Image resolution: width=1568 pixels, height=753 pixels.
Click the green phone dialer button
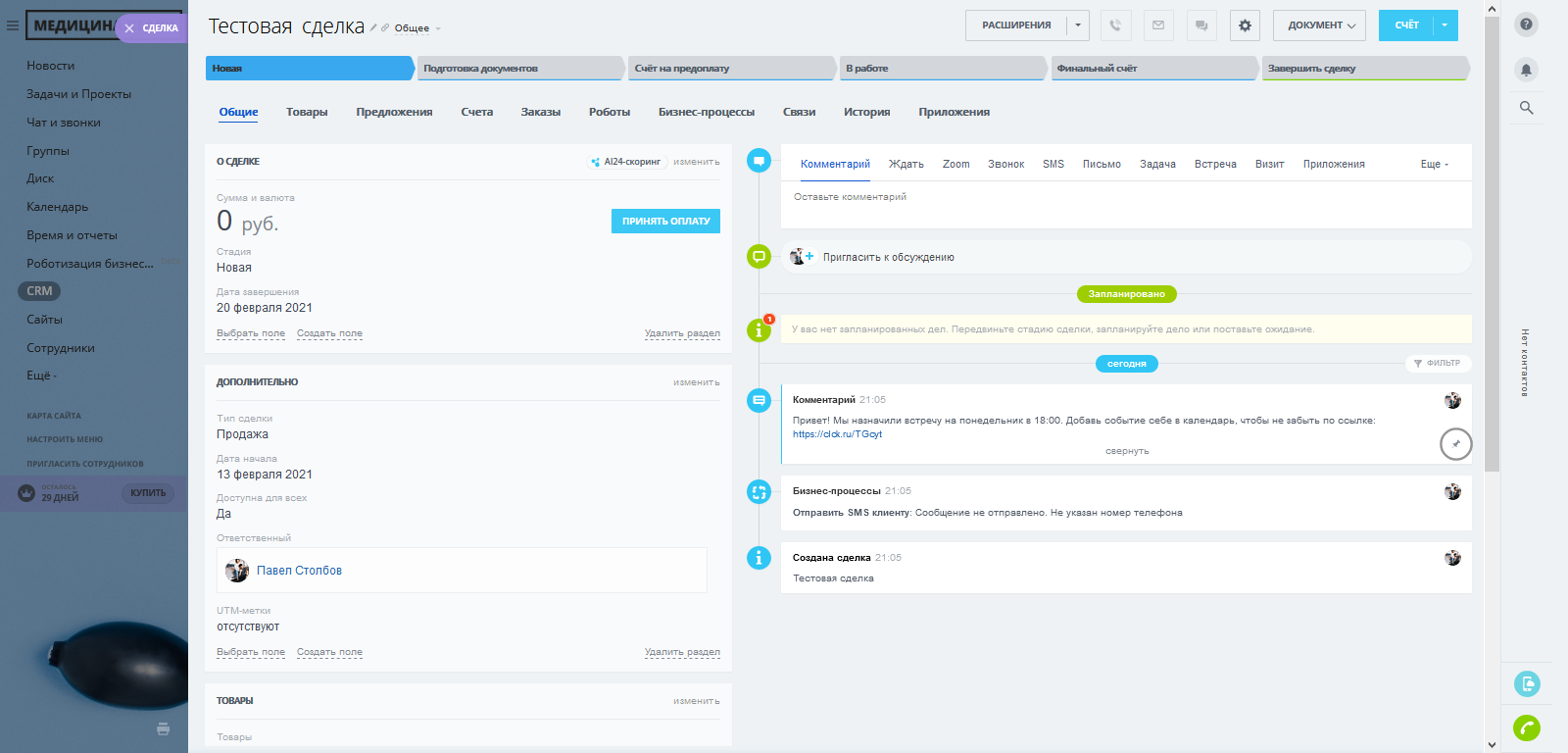coord(1526,728)
